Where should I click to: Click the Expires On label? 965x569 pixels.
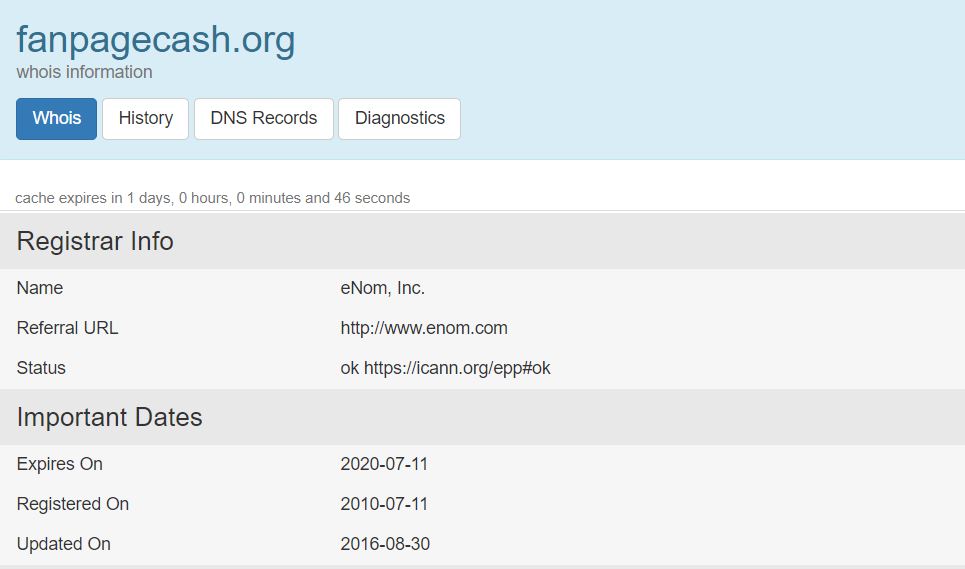click(60, 464)
